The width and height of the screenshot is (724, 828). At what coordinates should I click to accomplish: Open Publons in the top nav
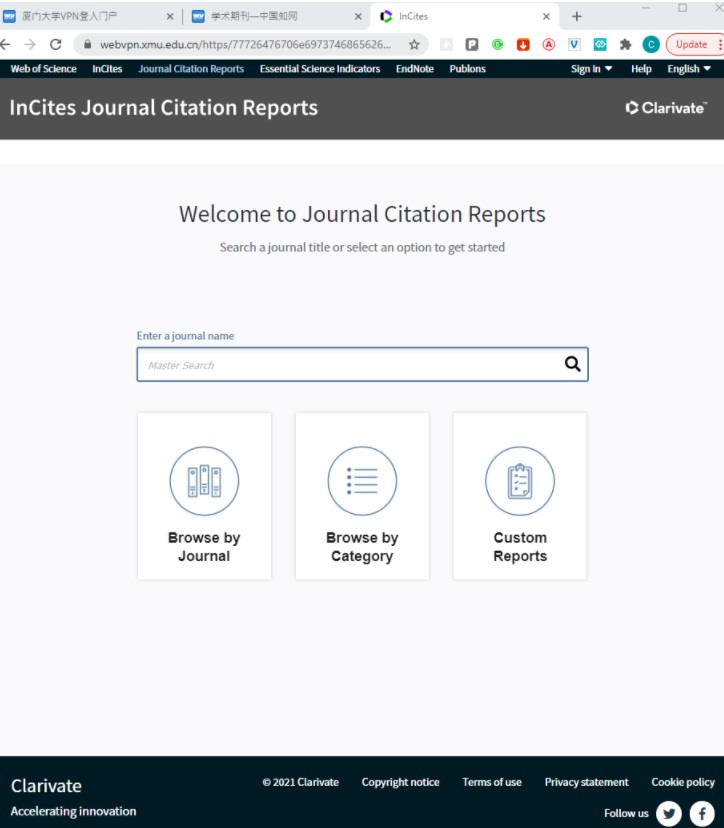pyautogui.click(x=467, y=69)
